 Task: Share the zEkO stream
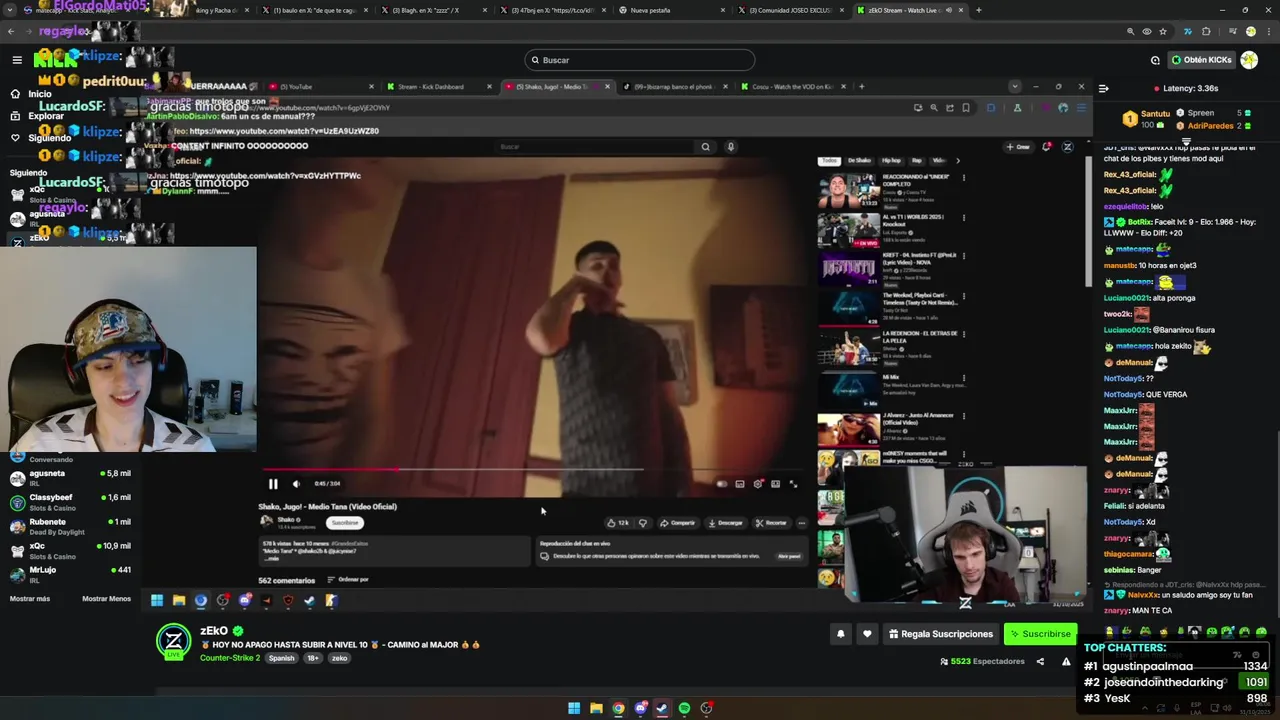click(x=1040, y=661)
